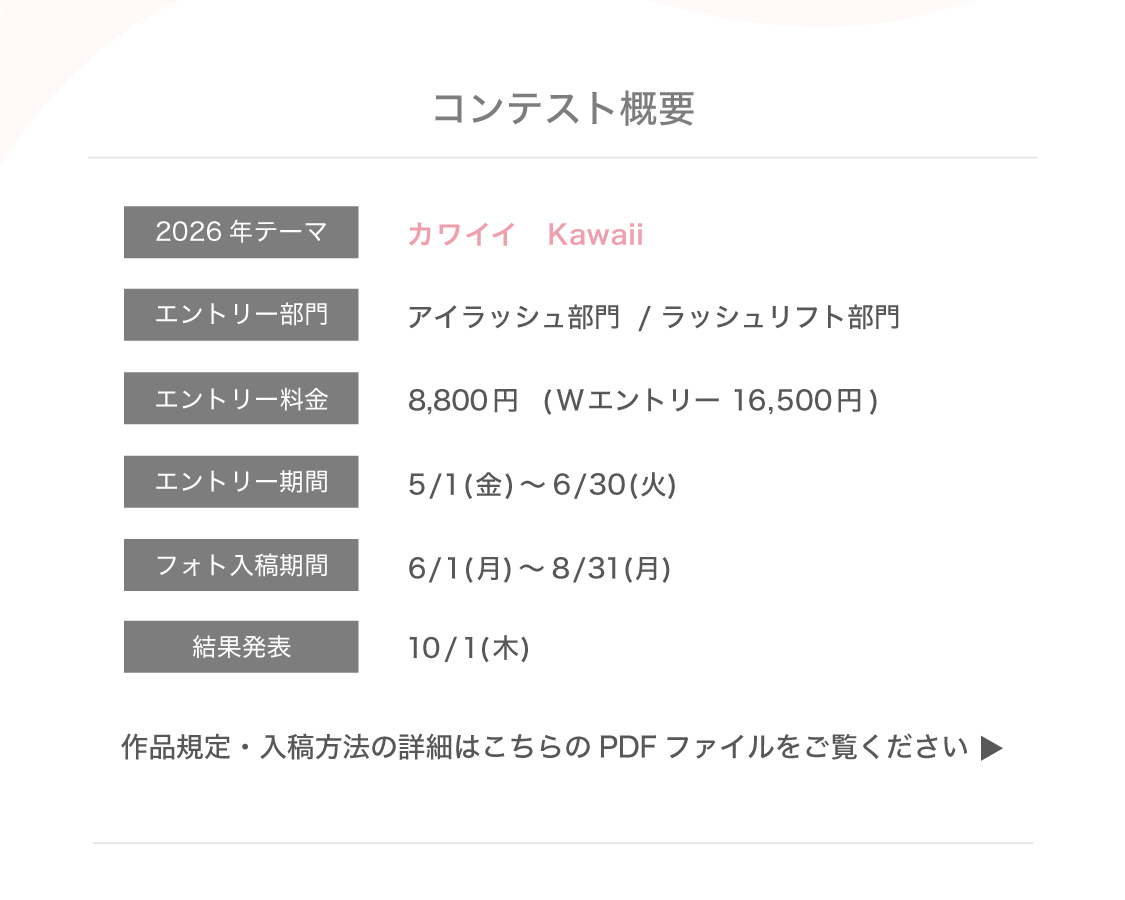Viewport: 1125px width, 900px height.
Task: Click the エントリー料金 label box
Action: (241, 399)
